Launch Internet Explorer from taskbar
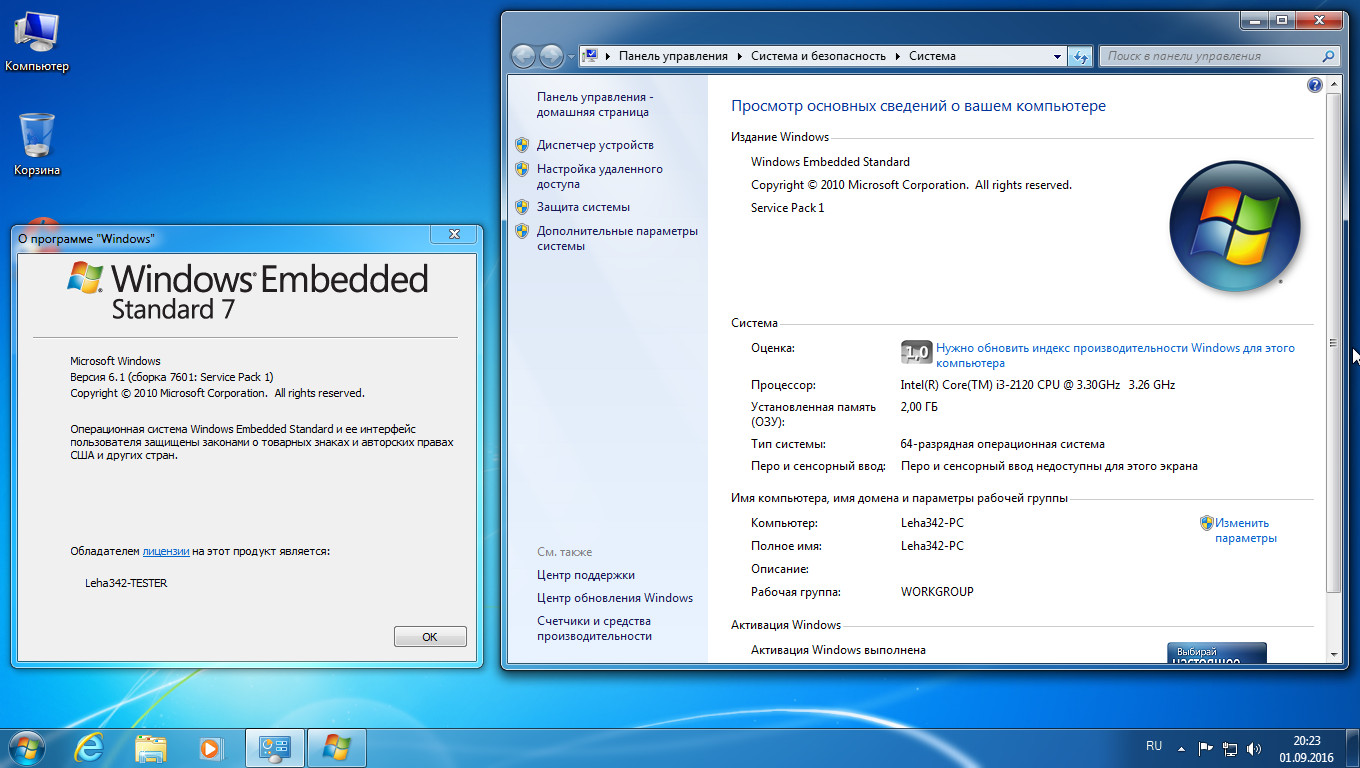1360x768 pixels. tap(89, 747)
